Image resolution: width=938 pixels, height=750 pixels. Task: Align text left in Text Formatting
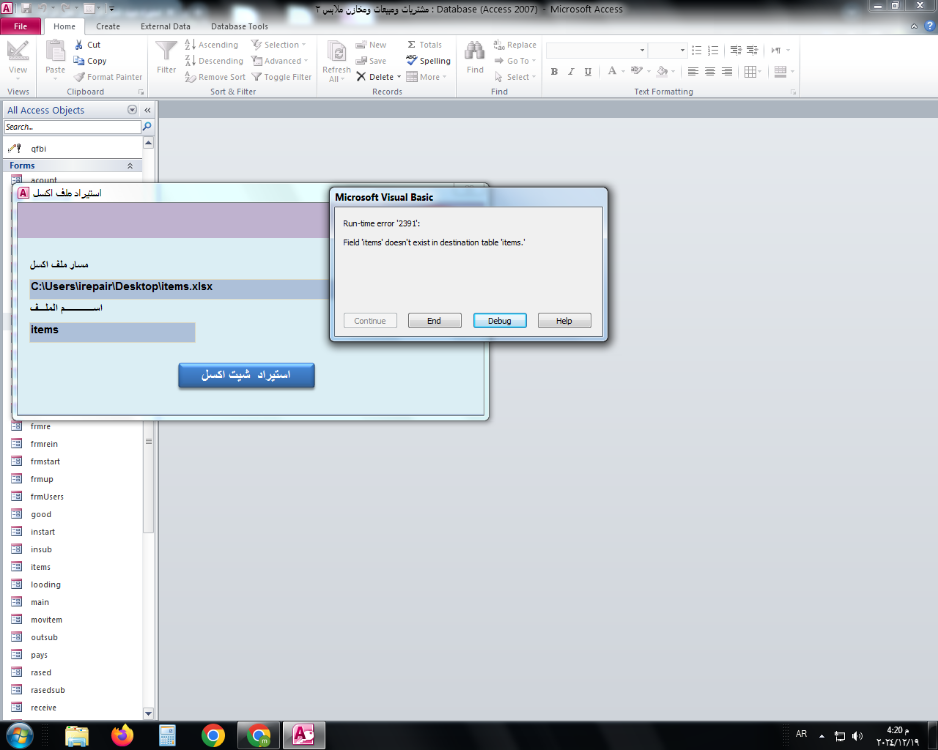tap(693, 72)
